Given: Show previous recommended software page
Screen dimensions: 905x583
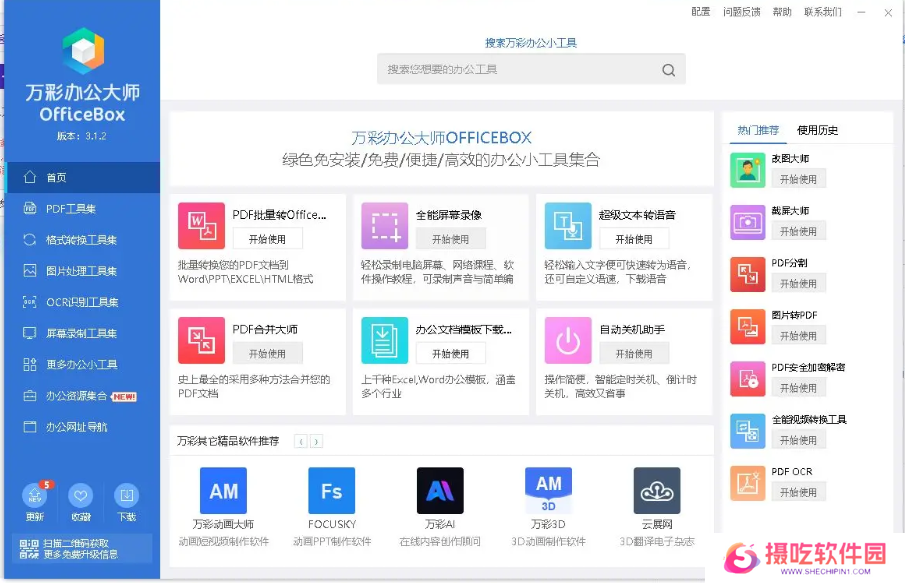Looking at the screenshot, I should point(301,442).
